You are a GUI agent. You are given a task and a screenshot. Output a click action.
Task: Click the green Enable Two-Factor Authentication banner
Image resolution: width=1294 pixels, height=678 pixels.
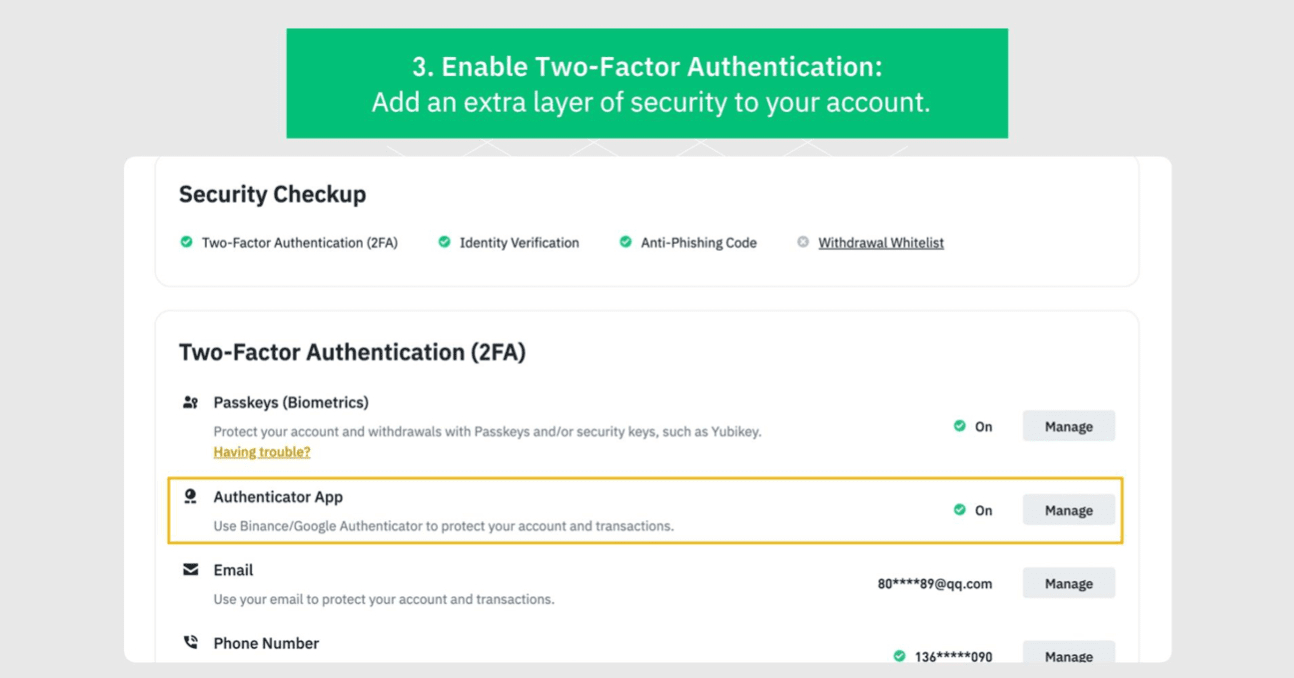647,83
